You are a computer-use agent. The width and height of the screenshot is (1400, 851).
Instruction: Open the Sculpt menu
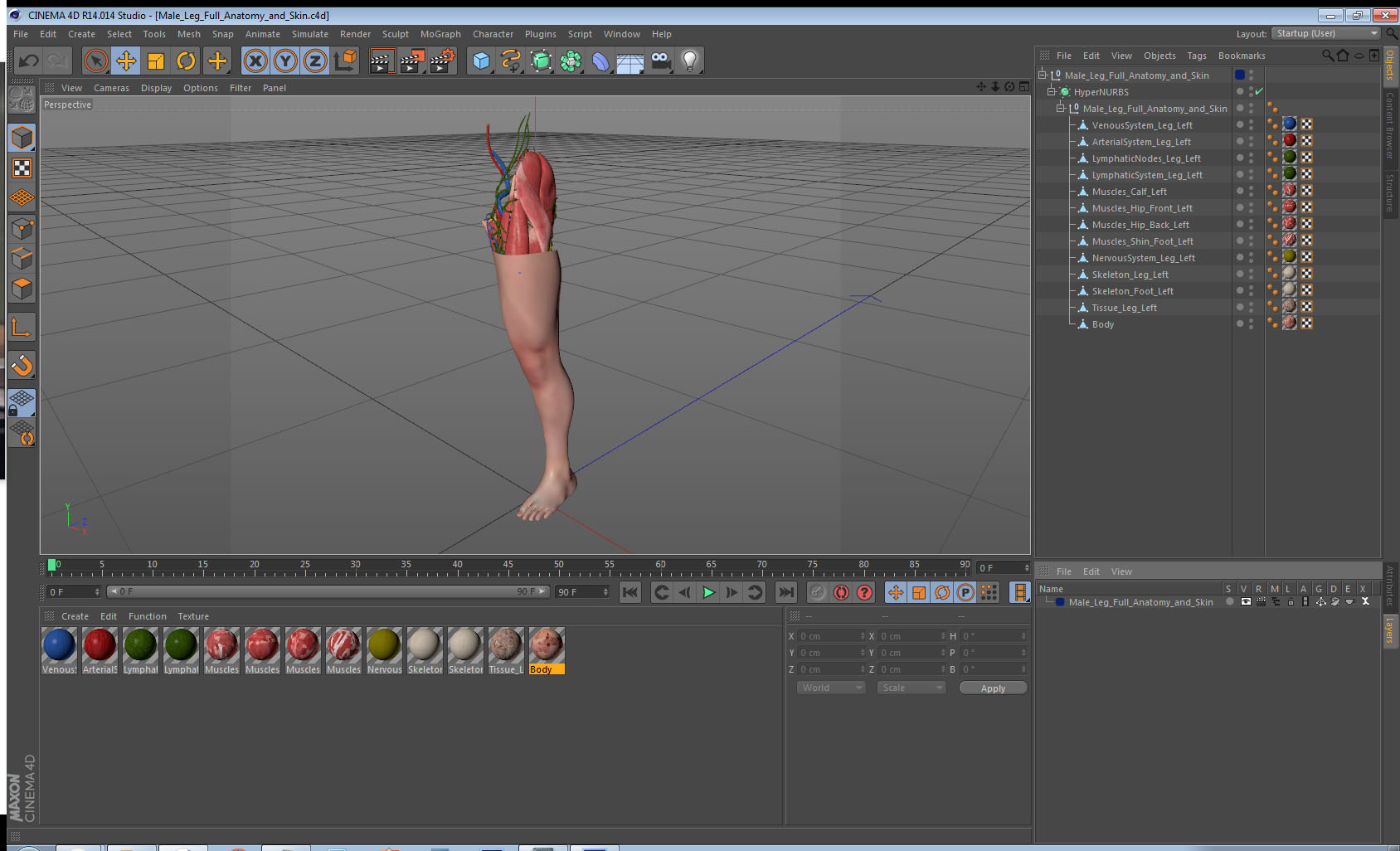tap(396, 34)
